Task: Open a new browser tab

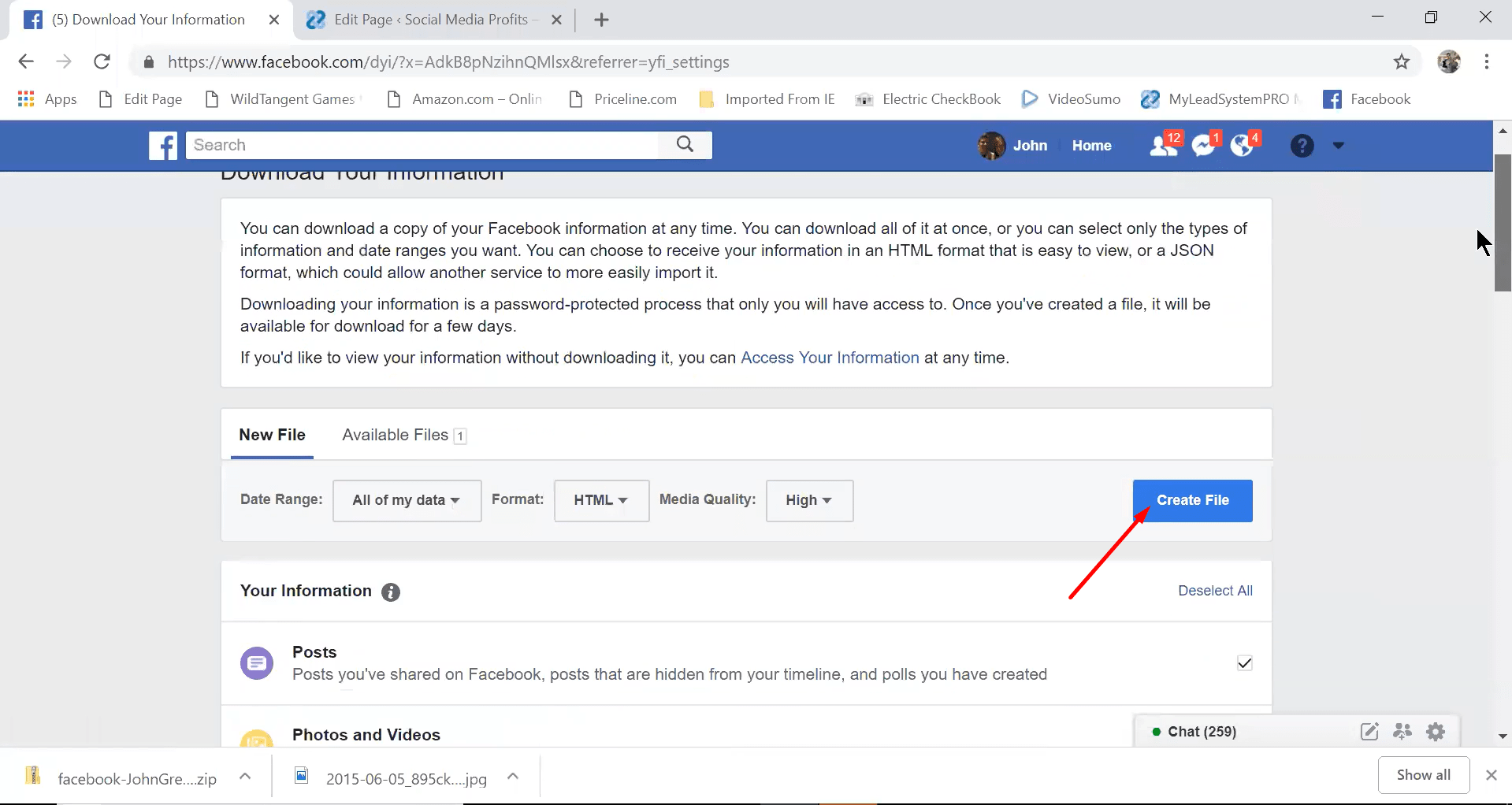Action: [601, 20]
